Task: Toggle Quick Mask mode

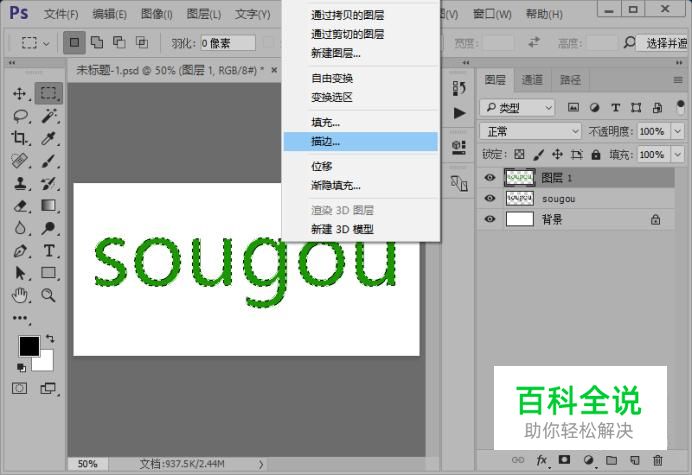Action: [x=19, y=388]
